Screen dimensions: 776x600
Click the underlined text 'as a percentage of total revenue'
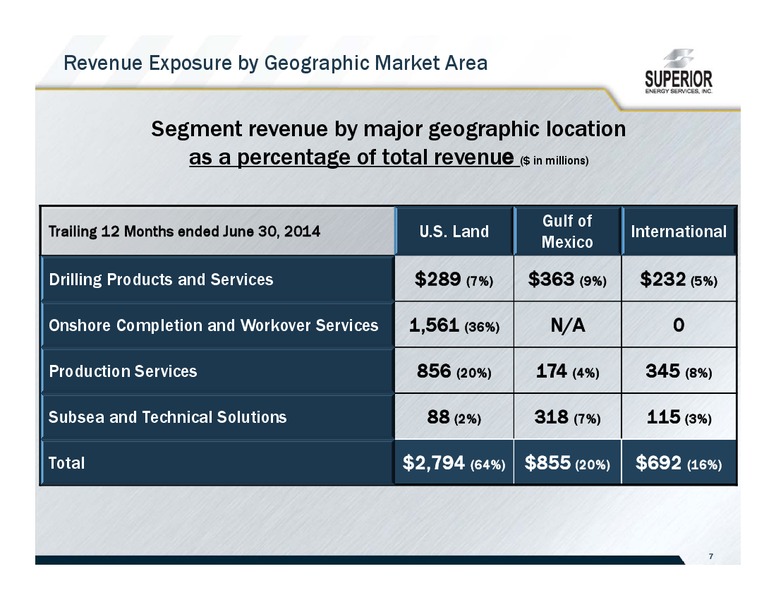point(351,157)
